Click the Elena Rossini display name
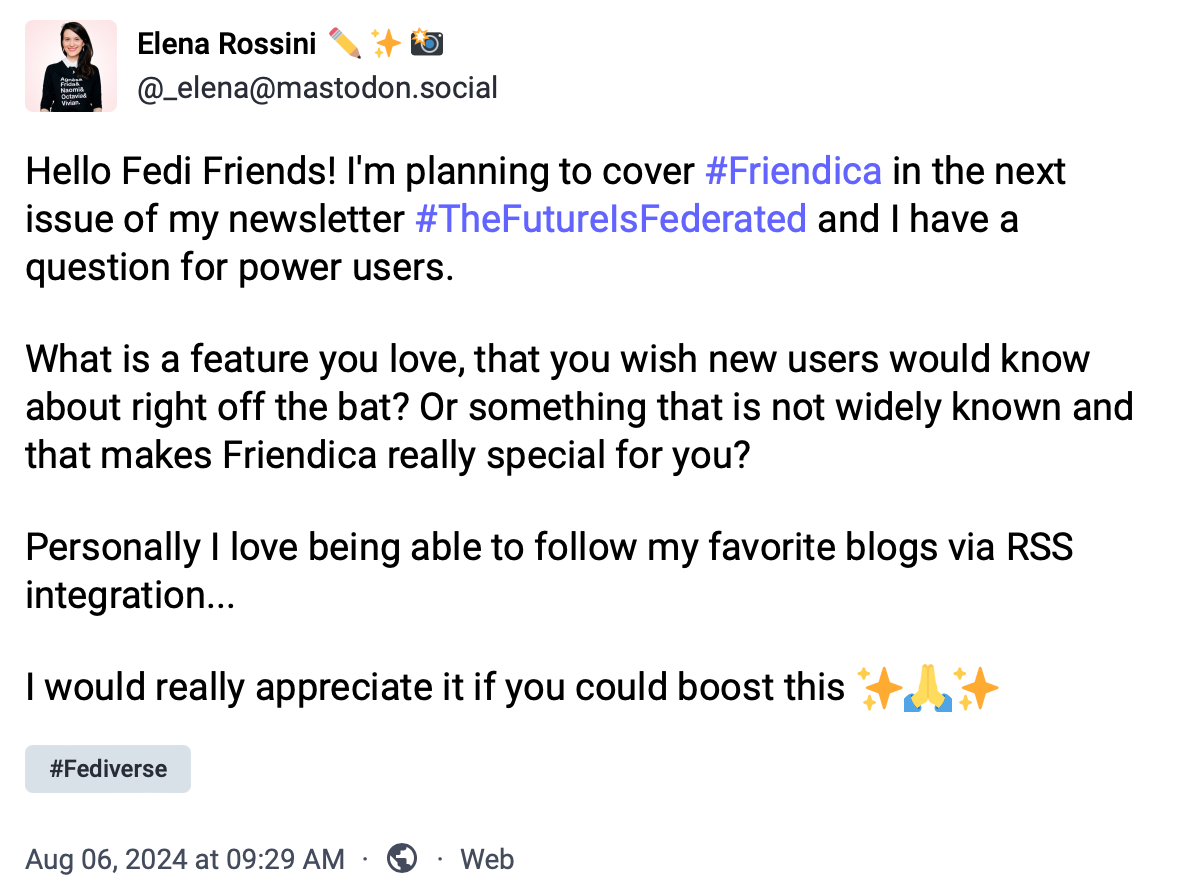The width and height of the screenshot is (1186, 892). coord(226,43)
